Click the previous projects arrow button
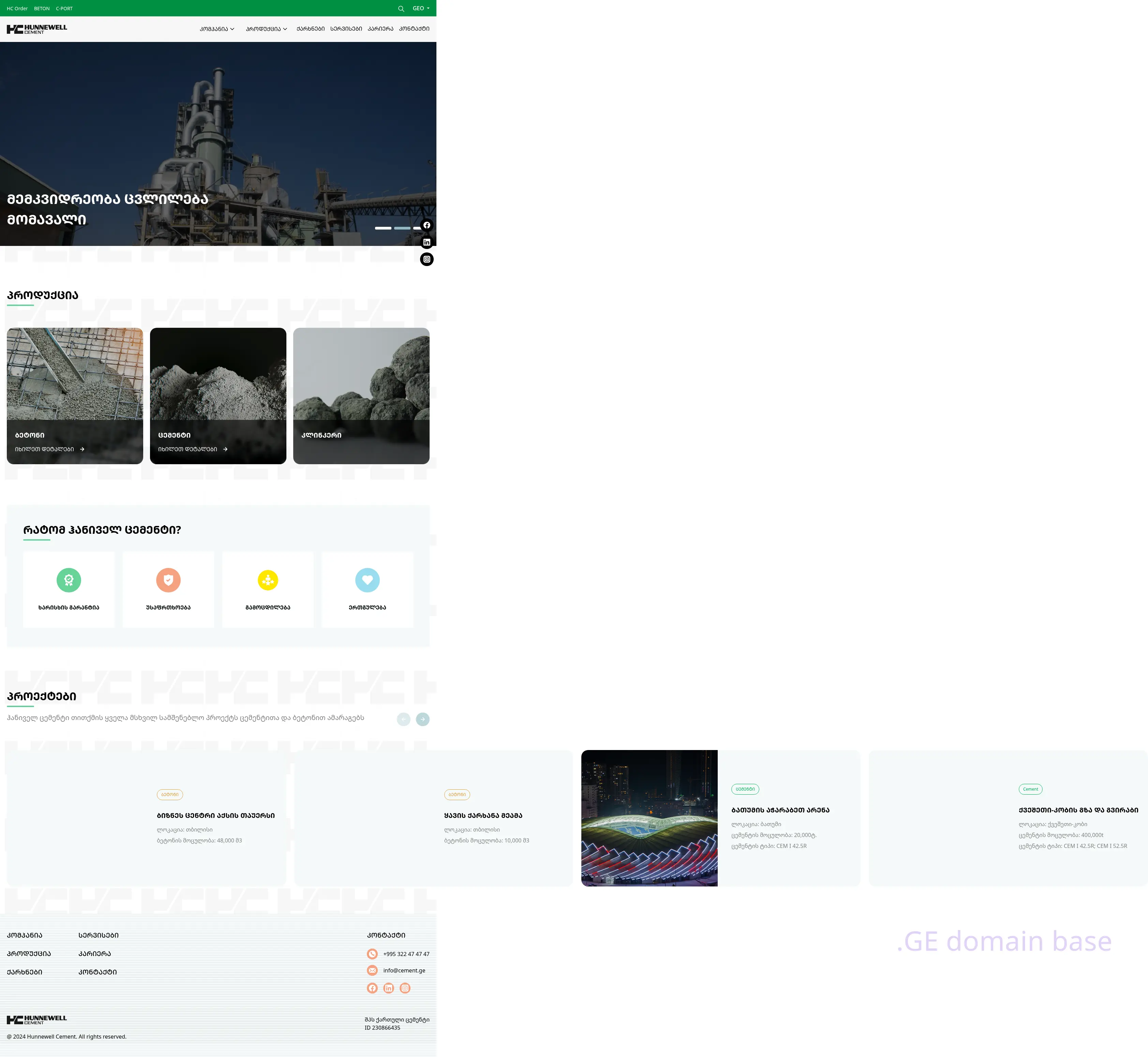Image resolution: width=1148 pixels, height=1057 pixels. pyautogui.click(x=404, y=720)
